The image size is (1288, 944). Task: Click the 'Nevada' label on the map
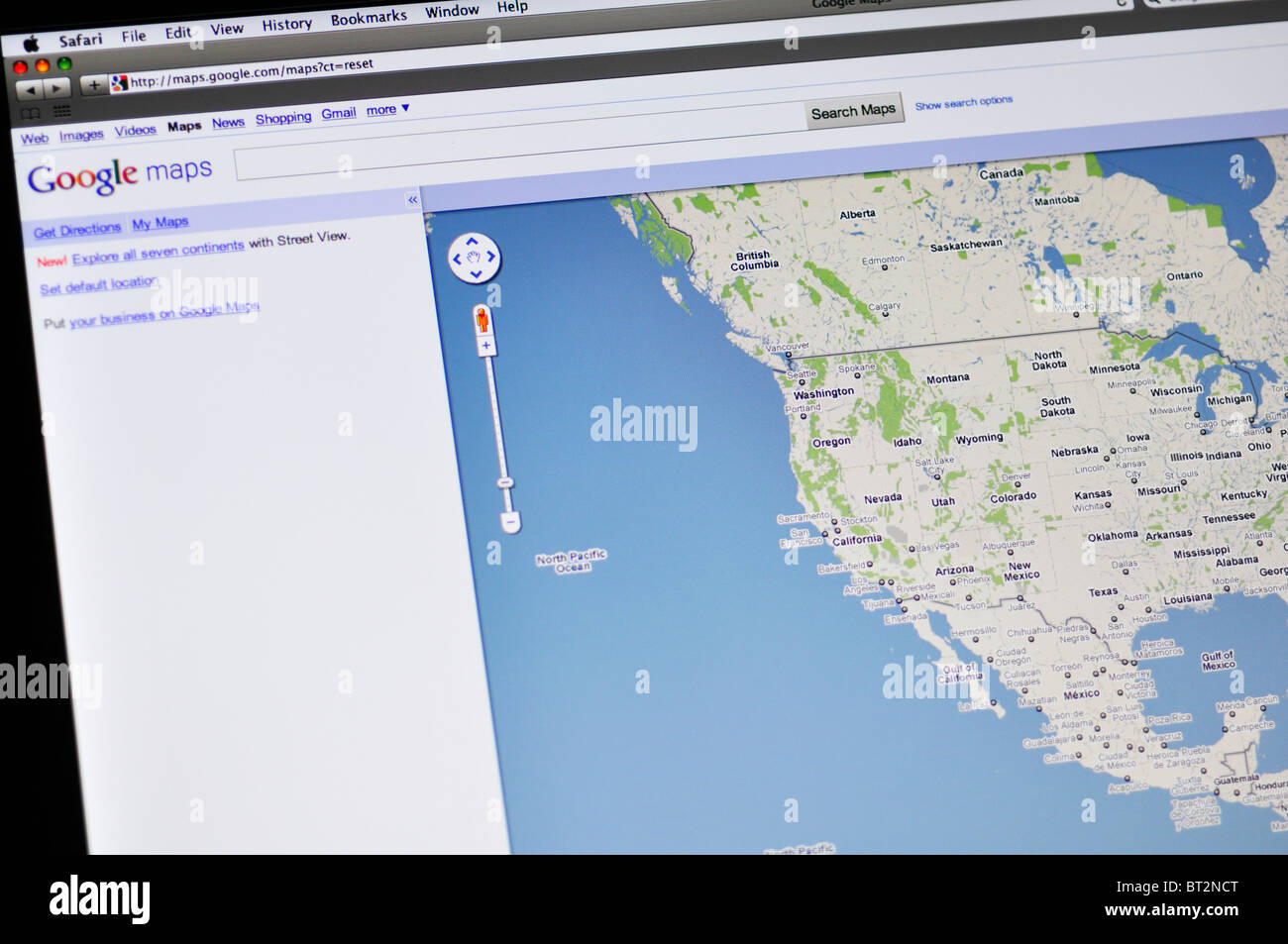(883, 499)
